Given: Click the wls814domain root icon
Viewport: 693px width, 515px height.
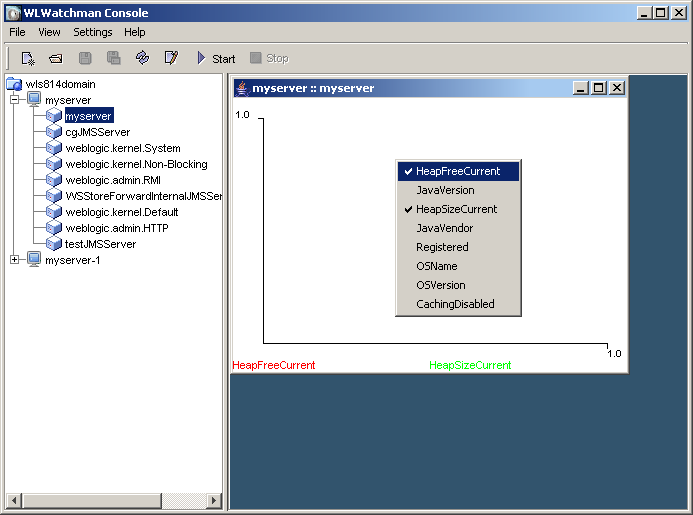Looking at the screenshot, I should click(x=15, y=84).
